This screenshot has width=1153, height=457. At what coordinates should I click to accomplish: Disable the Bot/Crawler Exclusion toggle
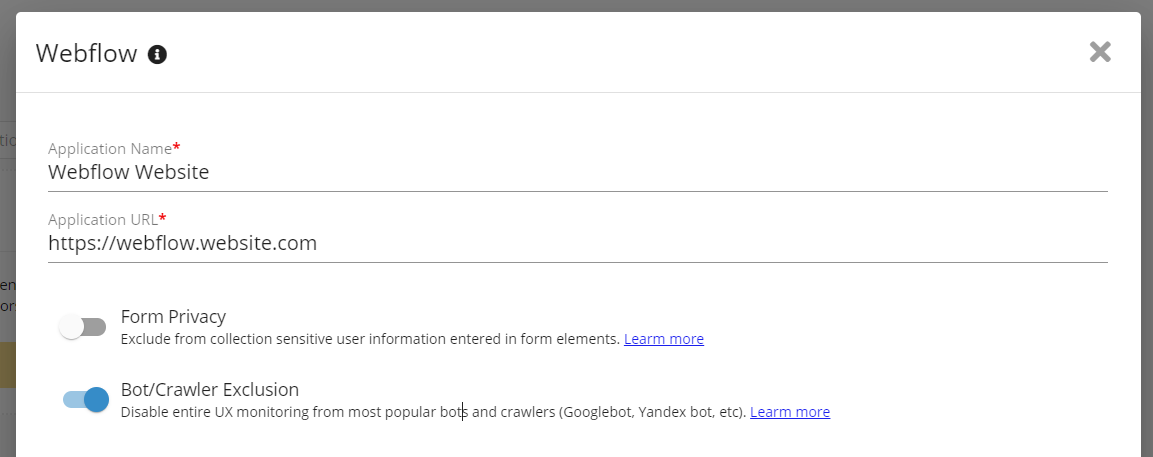click(85, 400)
